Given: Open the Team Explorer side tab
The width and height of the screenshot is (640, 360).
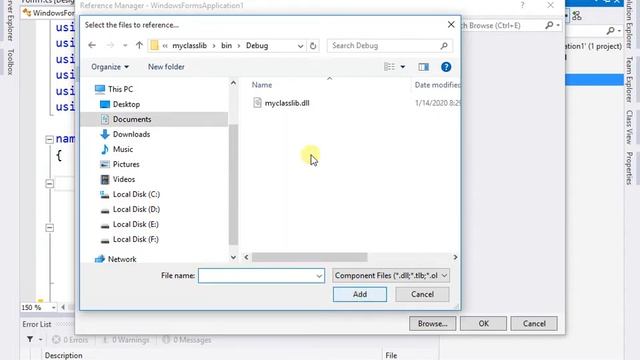Looking at the screenshot, I should [629, 80].
